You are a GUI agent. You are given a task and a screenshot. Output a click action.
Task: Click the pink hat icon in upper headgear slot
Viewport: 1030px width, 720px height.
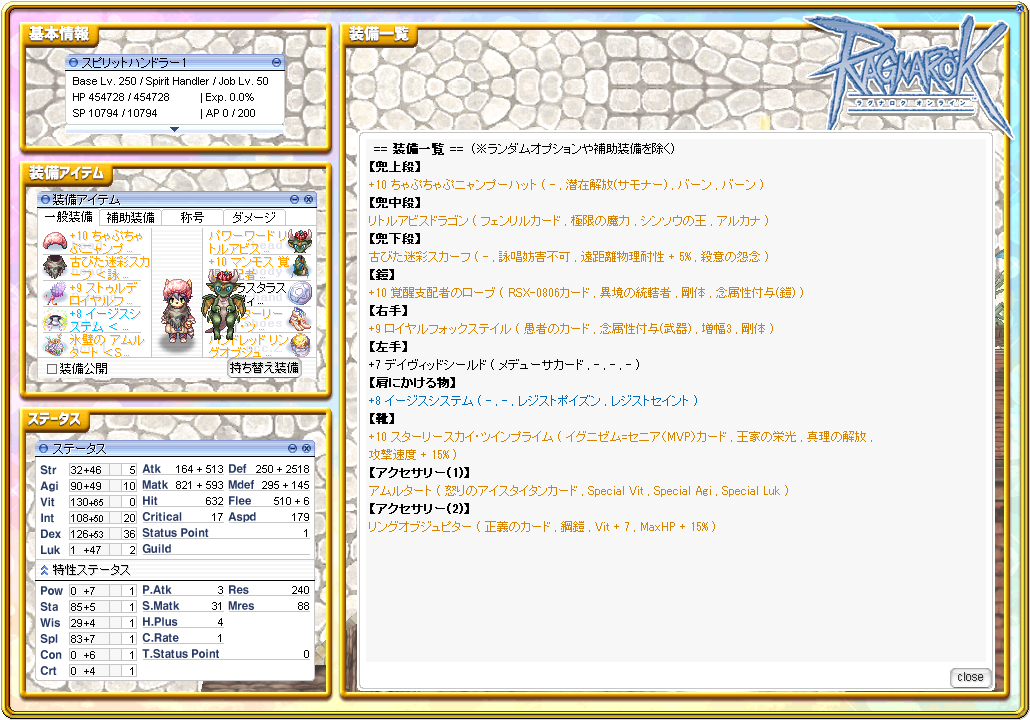pyautogui.click(x=55, y=242)
